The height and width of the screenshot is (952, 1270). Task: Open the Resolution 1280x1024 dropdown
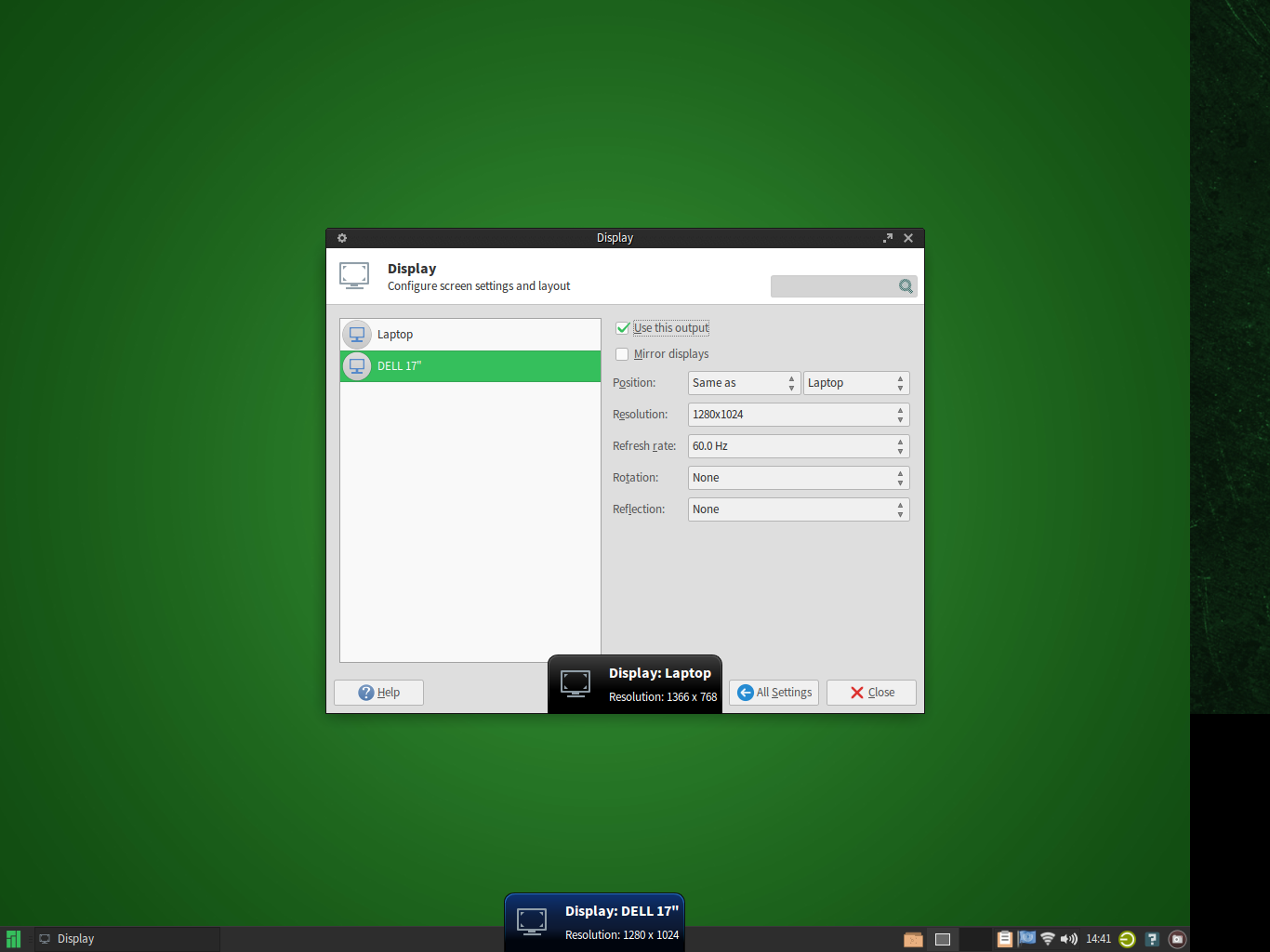799,415
